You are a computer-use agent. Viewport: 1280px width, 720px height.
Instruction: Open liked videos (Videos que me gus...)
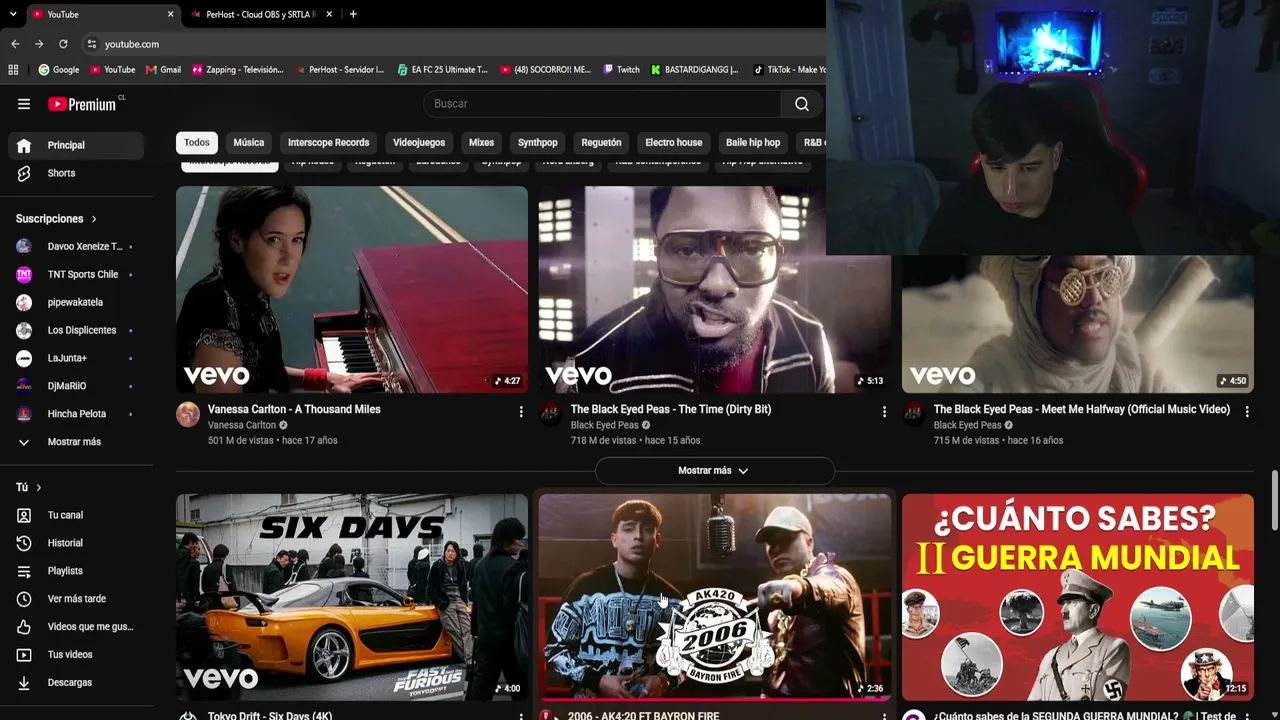76,627
